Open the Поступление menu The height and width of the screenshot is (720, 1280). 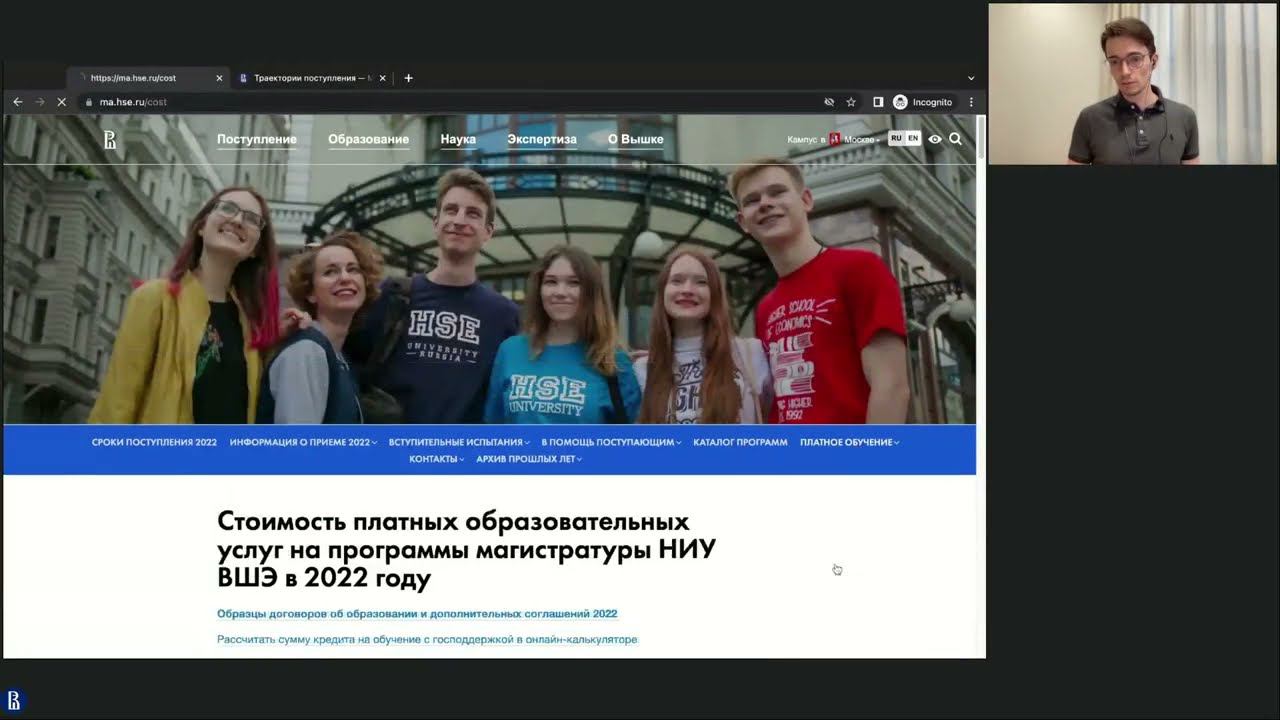[257, 139]
